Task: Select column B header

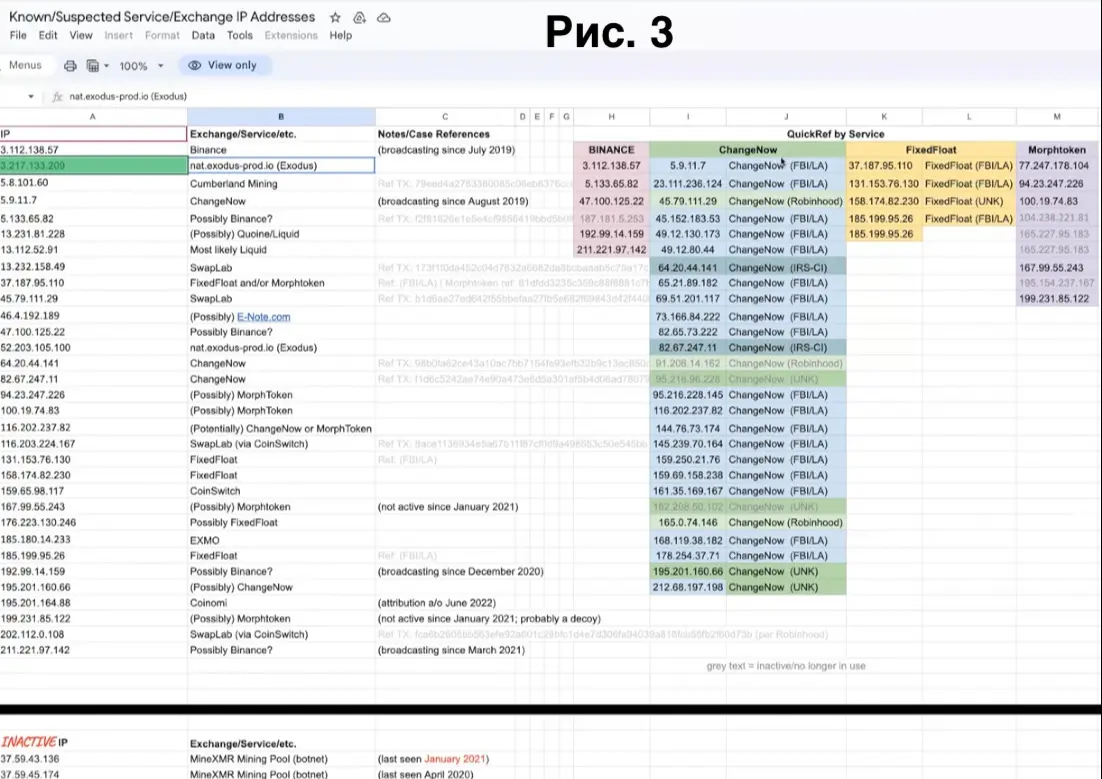Action: (281, 117)
